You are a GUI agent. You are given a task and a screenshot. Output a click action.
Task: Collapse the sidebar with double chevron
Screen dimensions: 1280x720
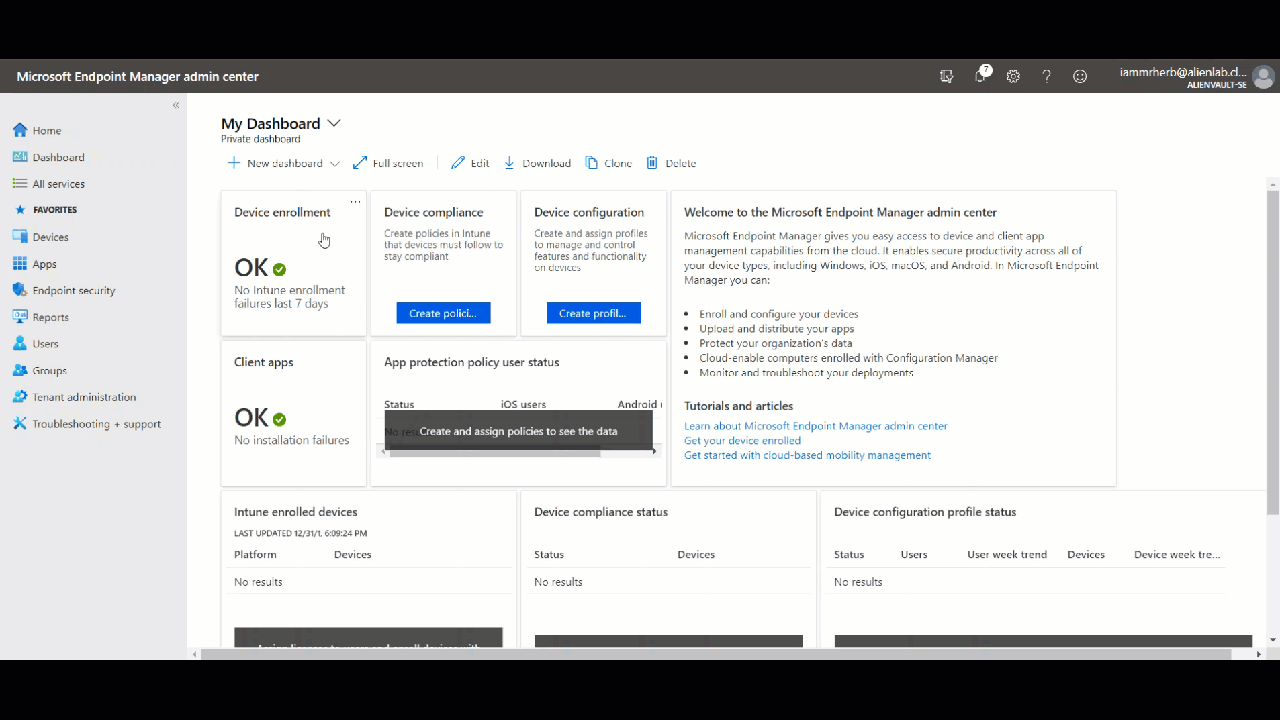(176, 105)
